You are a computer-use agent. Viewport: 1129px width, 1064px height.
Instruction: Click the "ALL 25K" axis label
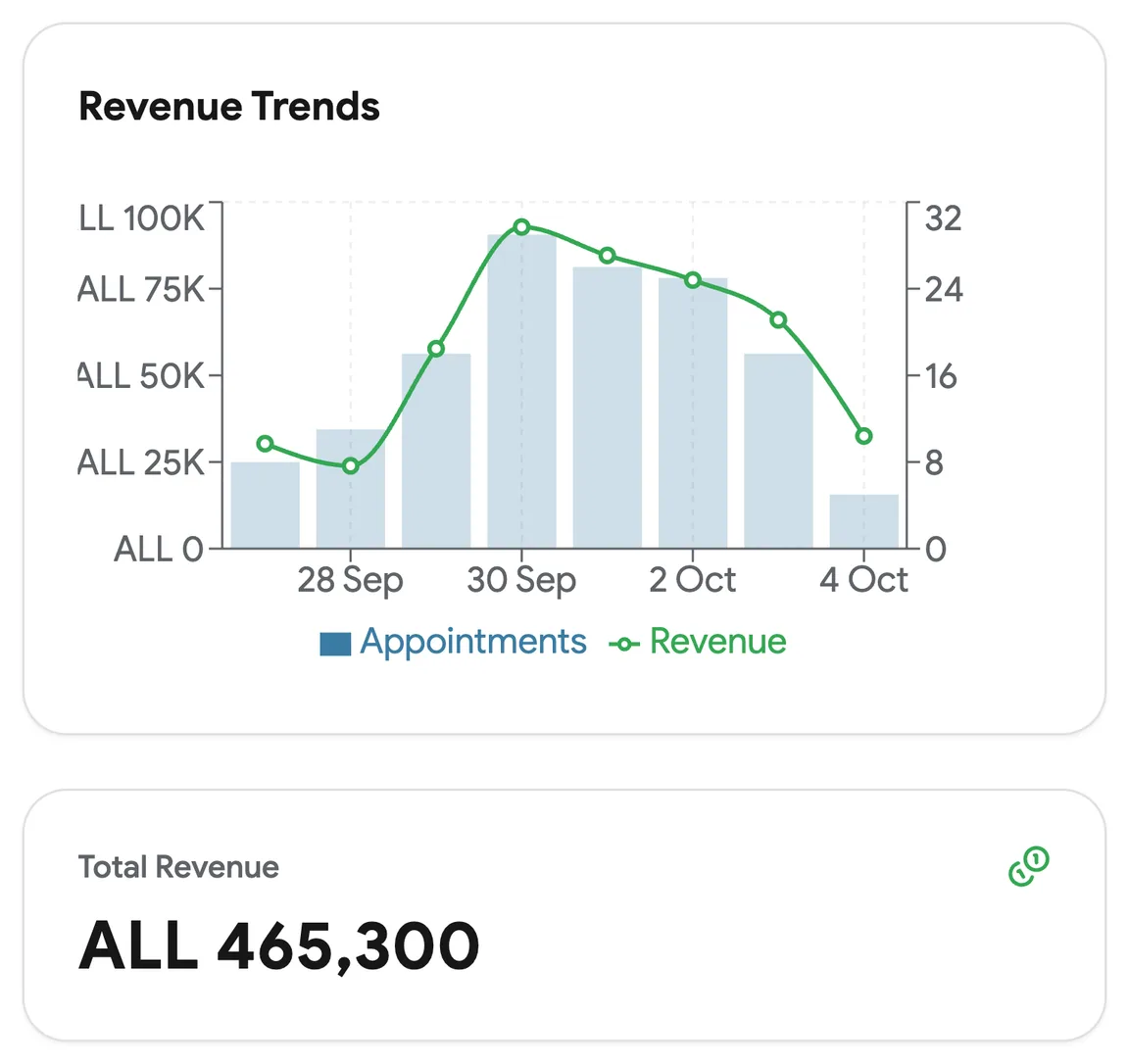[141, 462]
